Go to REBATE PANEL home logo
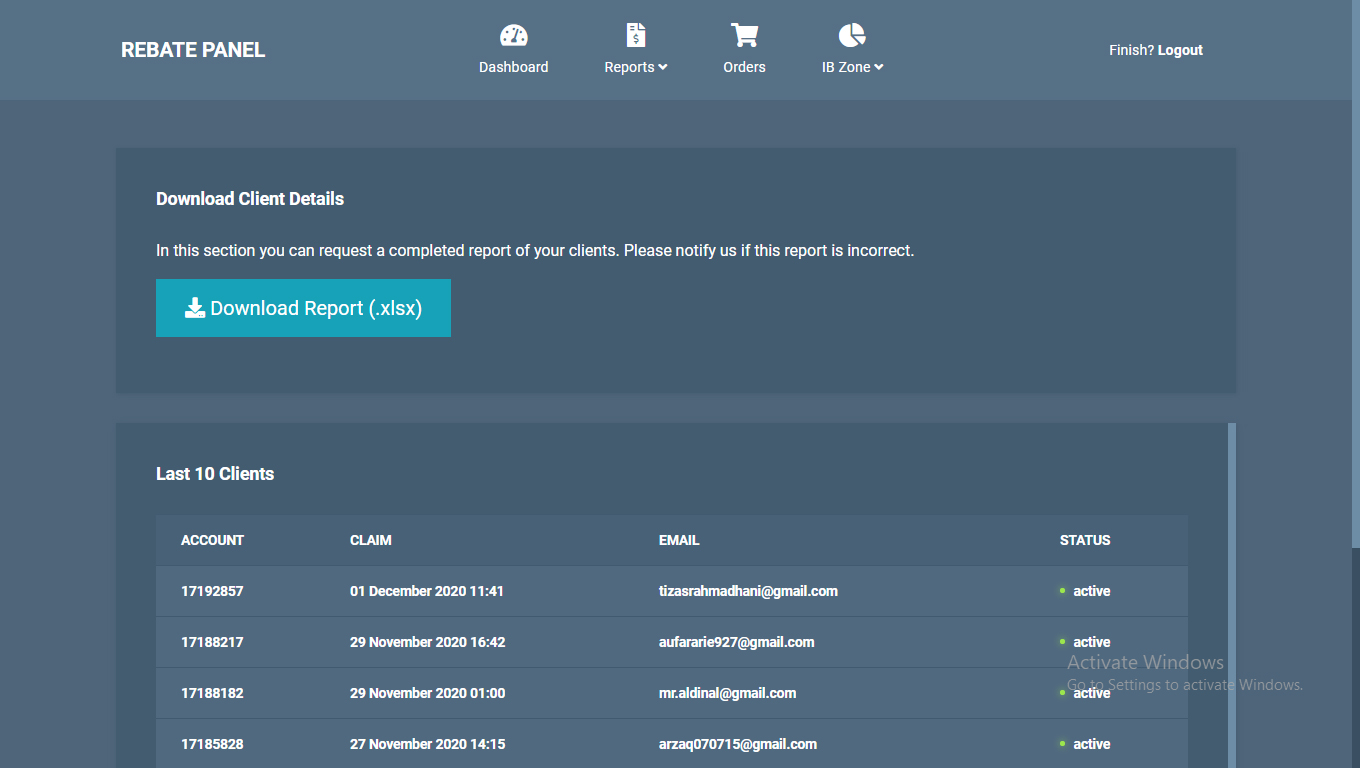The width and height of the screenshot is (1360, 768). click(x=193, y=50)
